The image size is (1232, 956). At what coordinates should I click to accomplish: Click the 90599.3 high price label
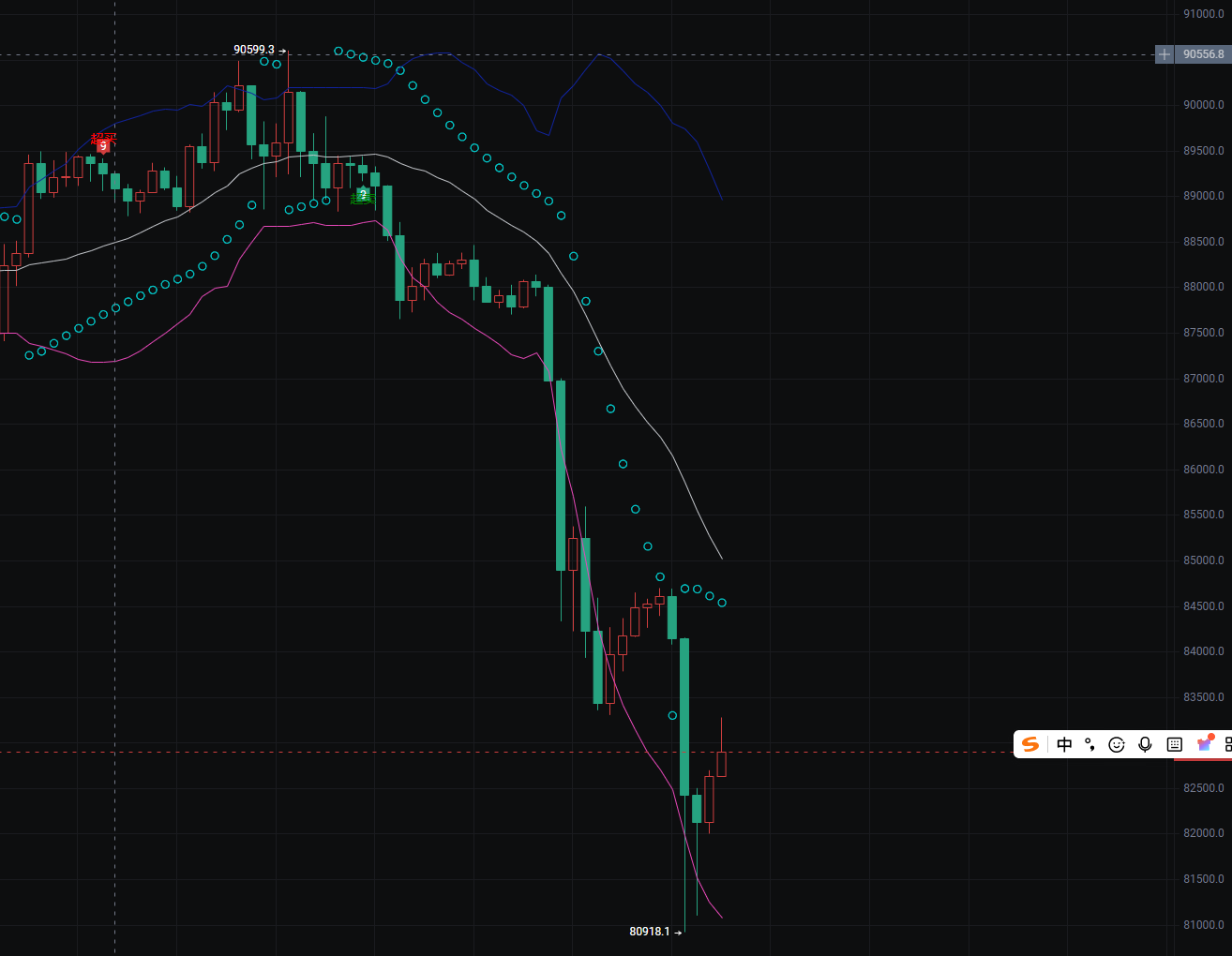point(254,50)
